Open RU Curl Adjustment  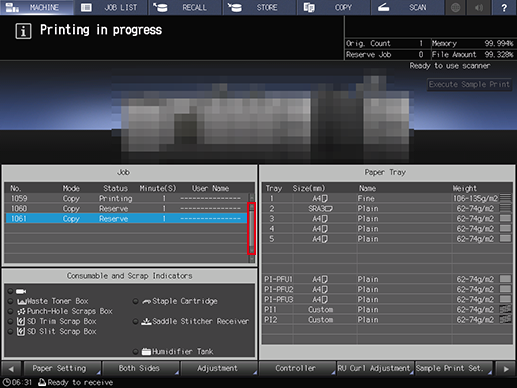375,368
